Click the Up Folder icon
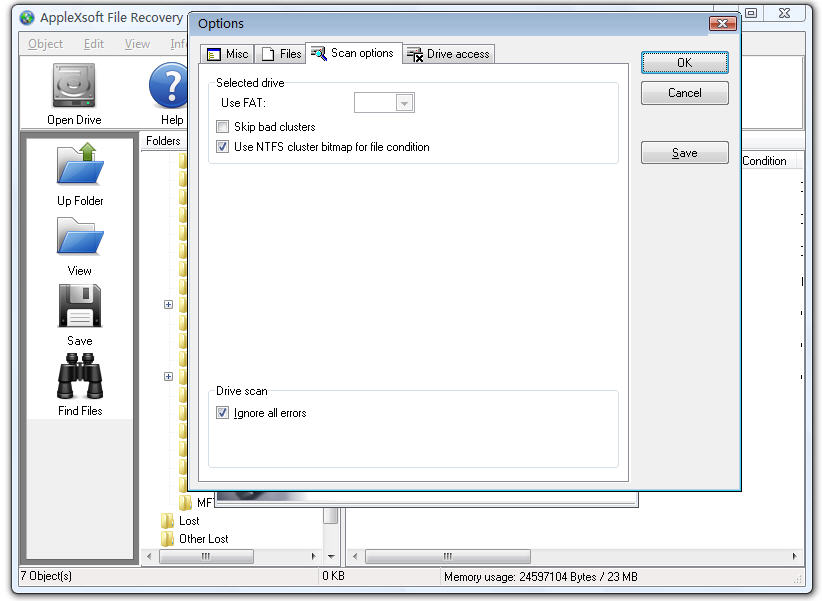The height and width of the screenshot is (601, 822). (80, 163)
